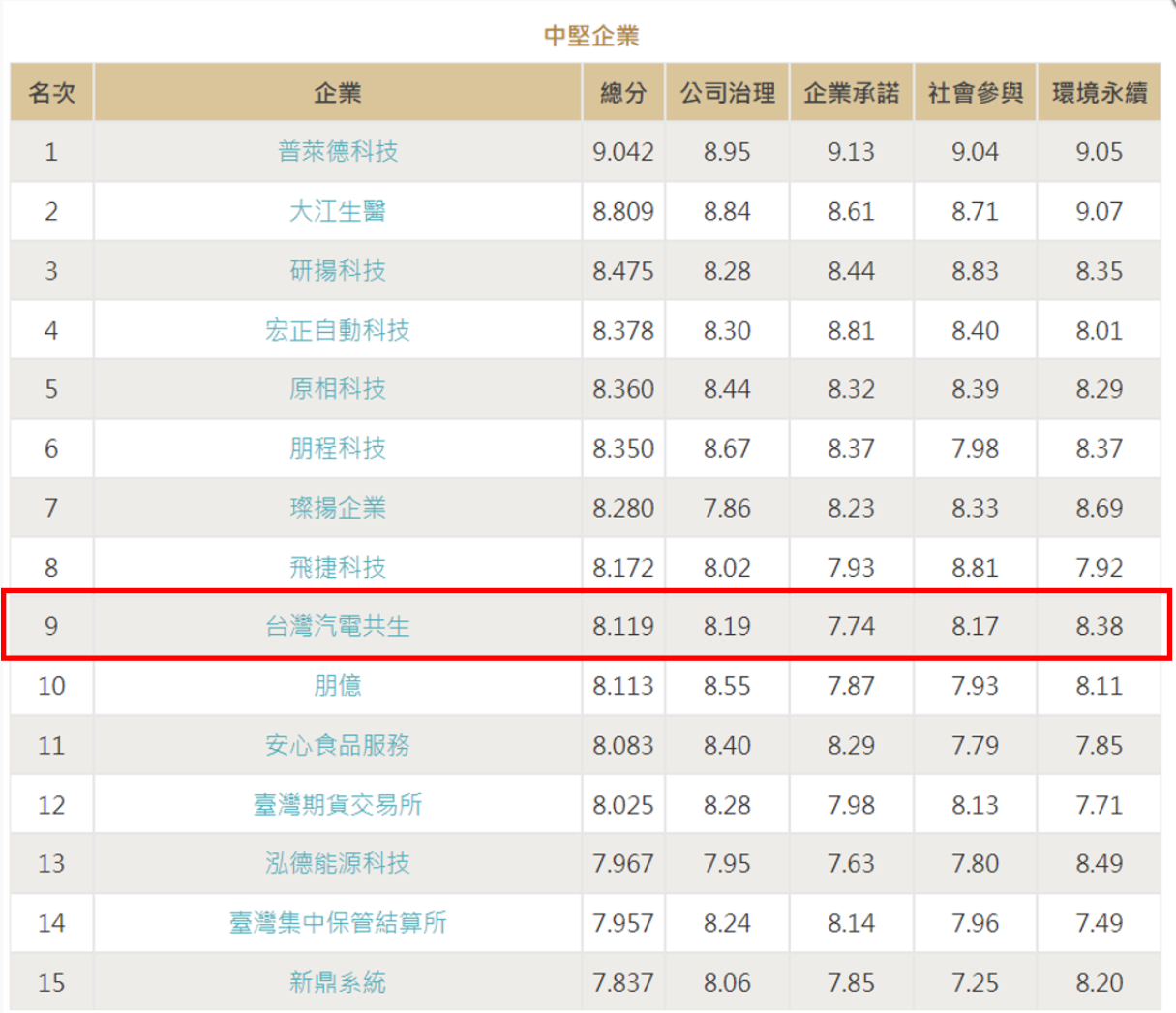Select the 公司治理 column header
This screenshot has width=1176, height=1013.
pyautogui.click(x=727, y=93)
